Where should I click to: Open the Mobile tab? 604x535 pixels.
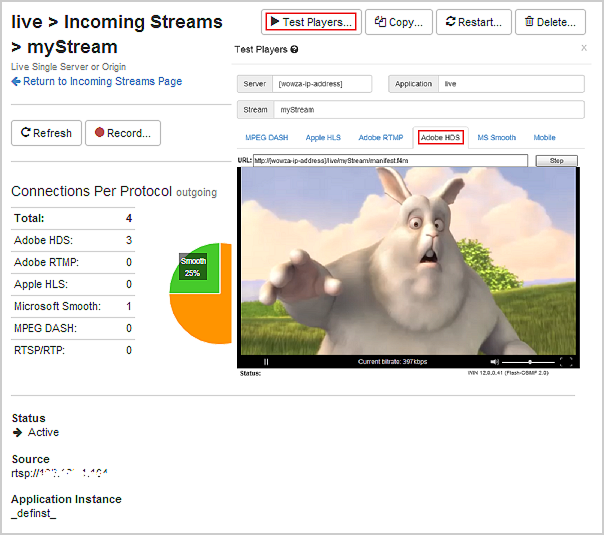coord(544,138)
